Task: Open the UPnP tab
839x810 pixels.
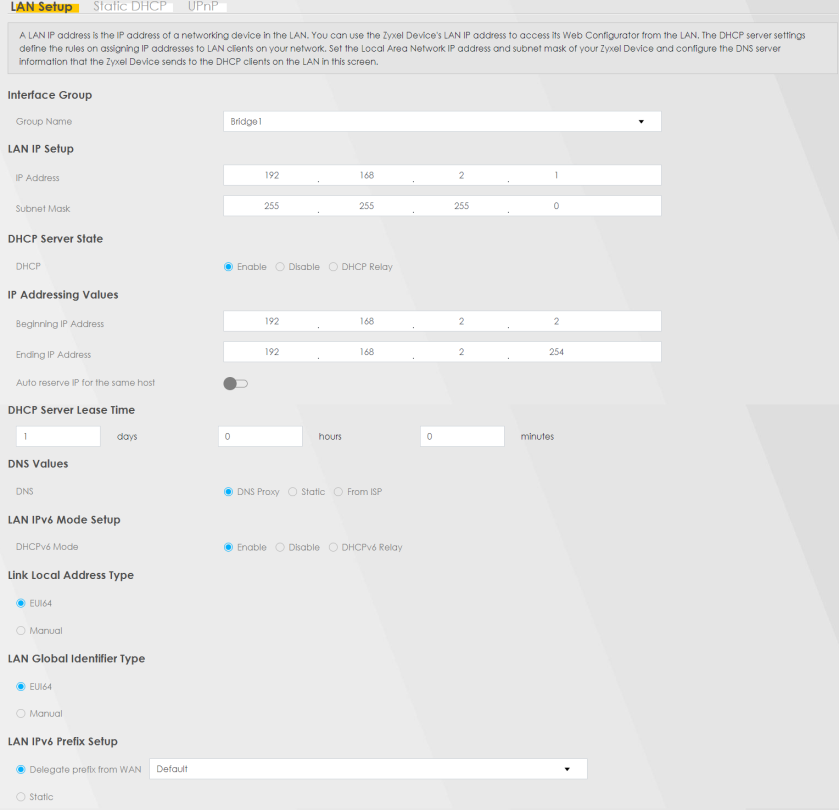Action: point(203,7)
